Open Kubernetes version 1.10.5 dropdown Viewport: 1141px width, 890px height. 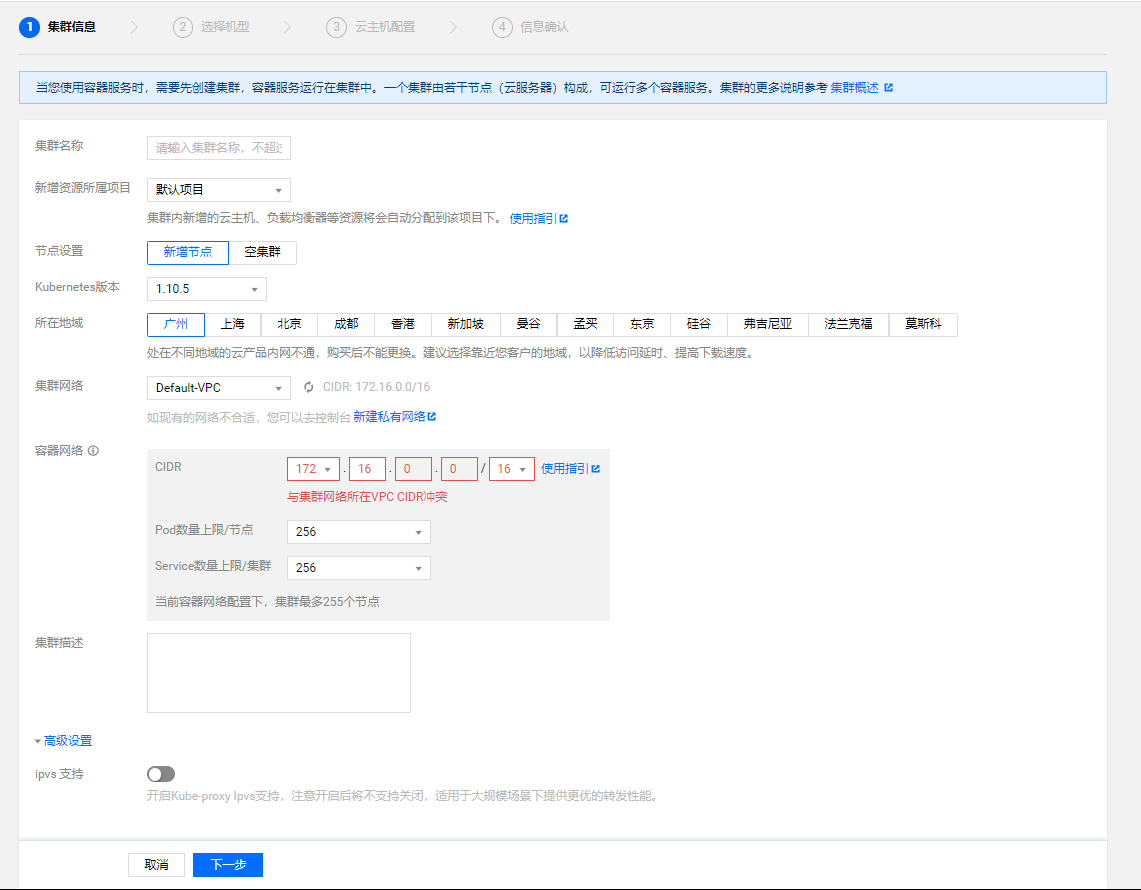(x=207, y=289)
